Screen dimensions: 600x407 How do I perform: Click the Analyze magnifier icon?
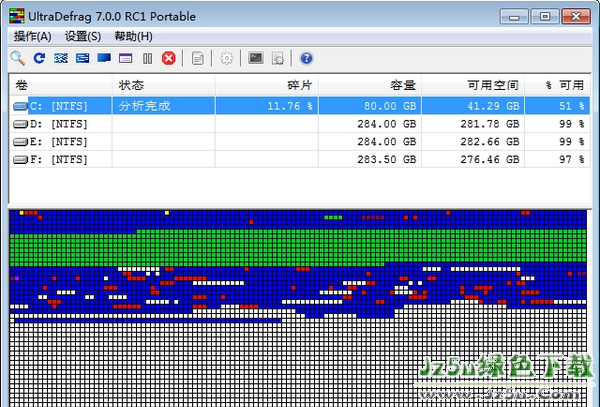[18, 58]
